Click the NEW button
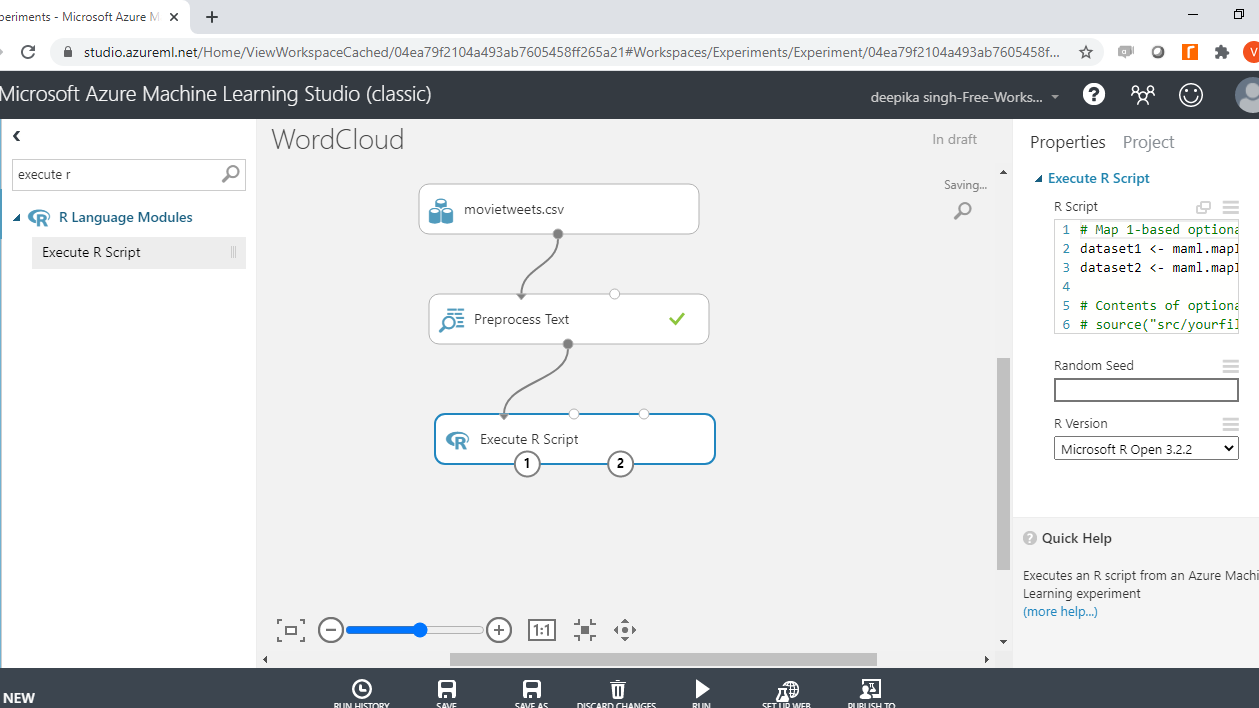Image resolution: width=1259 pixels, height=708 pixels. pos(18,698)
